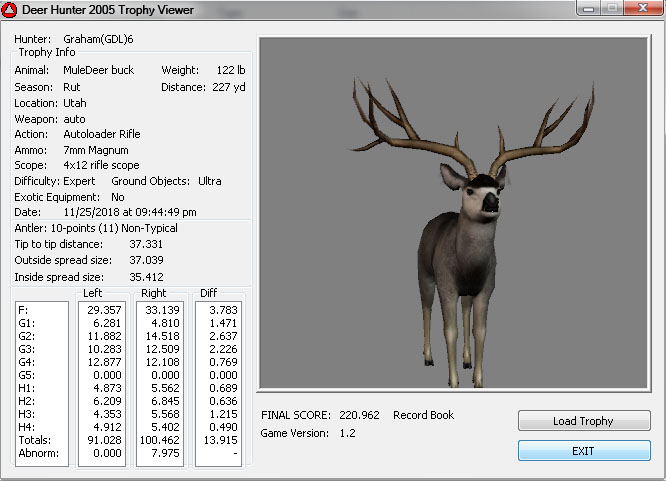Click the window title bar text
The image size is (666, 481).
click(x=110, y=11)
